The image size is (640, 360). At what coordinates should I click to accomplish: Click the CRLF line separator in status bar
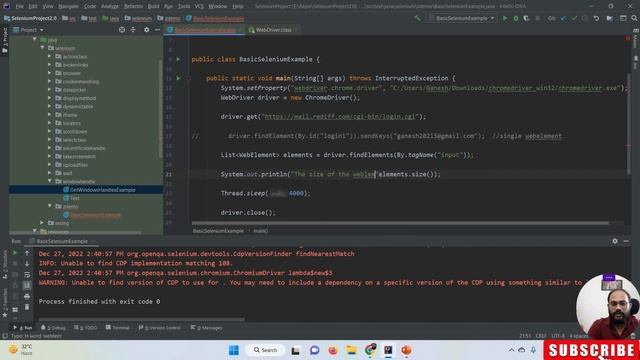541,336
